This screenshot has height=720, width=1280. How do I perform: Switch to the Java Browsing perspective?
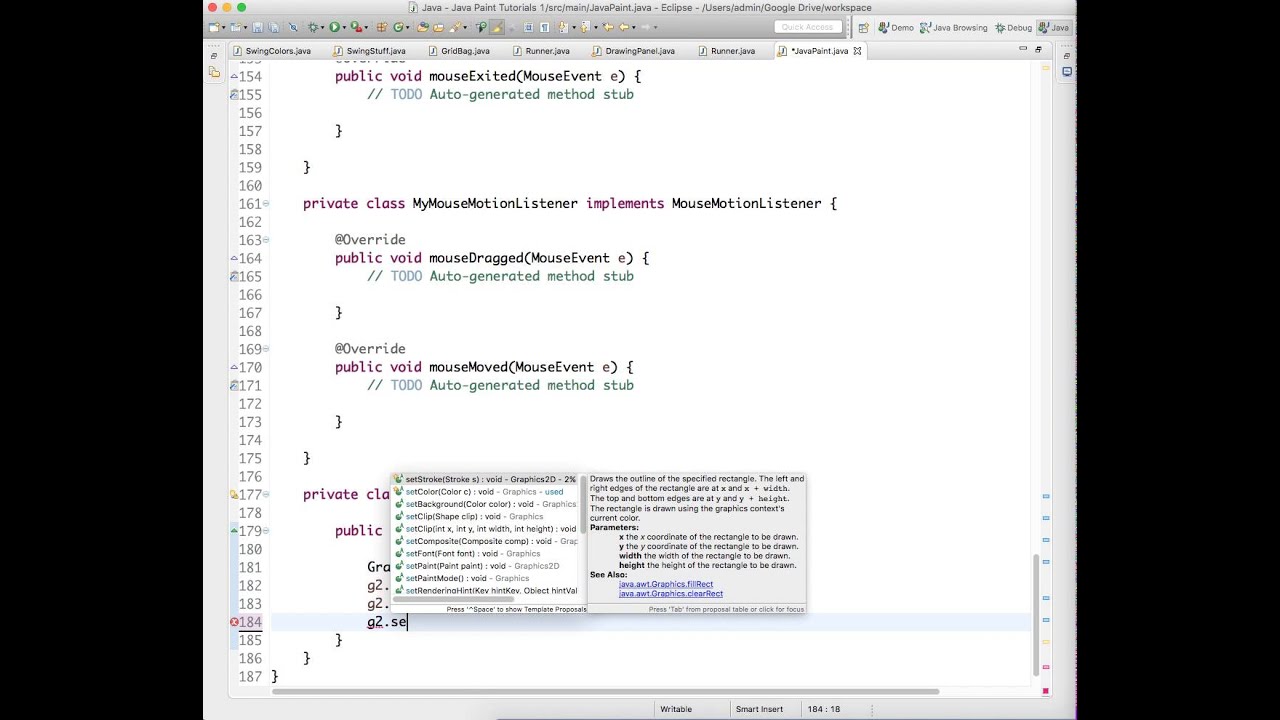click(x=954, y=27)
